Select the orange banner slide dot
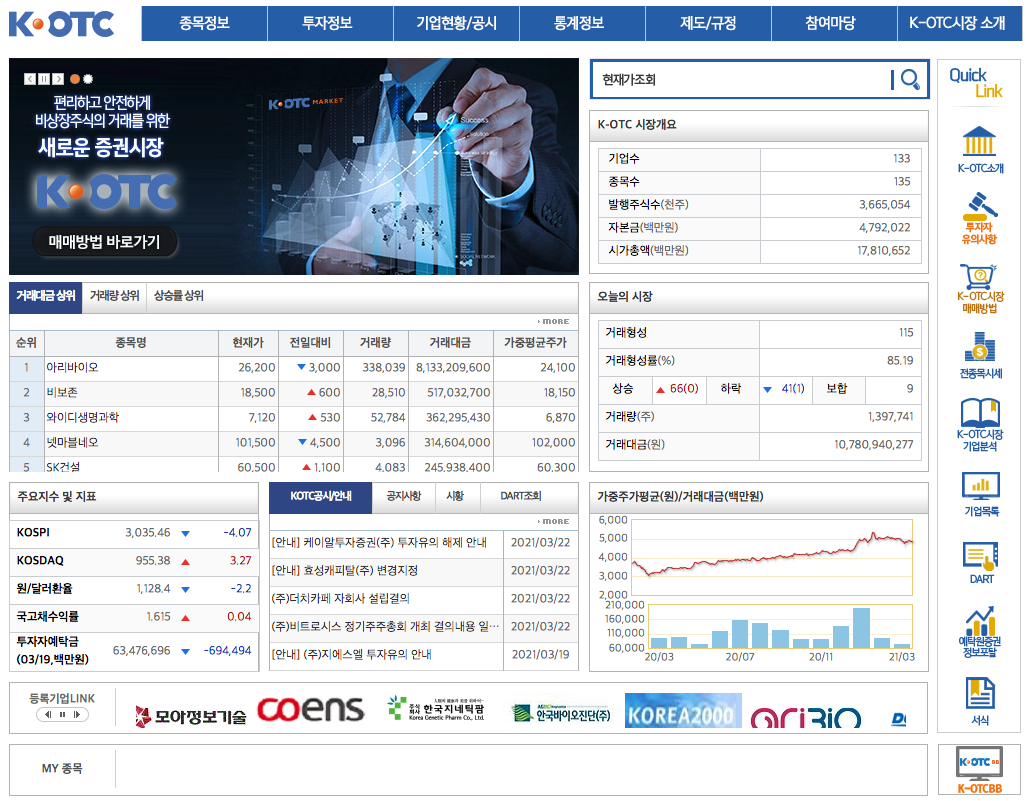 [x=75, y=79]
